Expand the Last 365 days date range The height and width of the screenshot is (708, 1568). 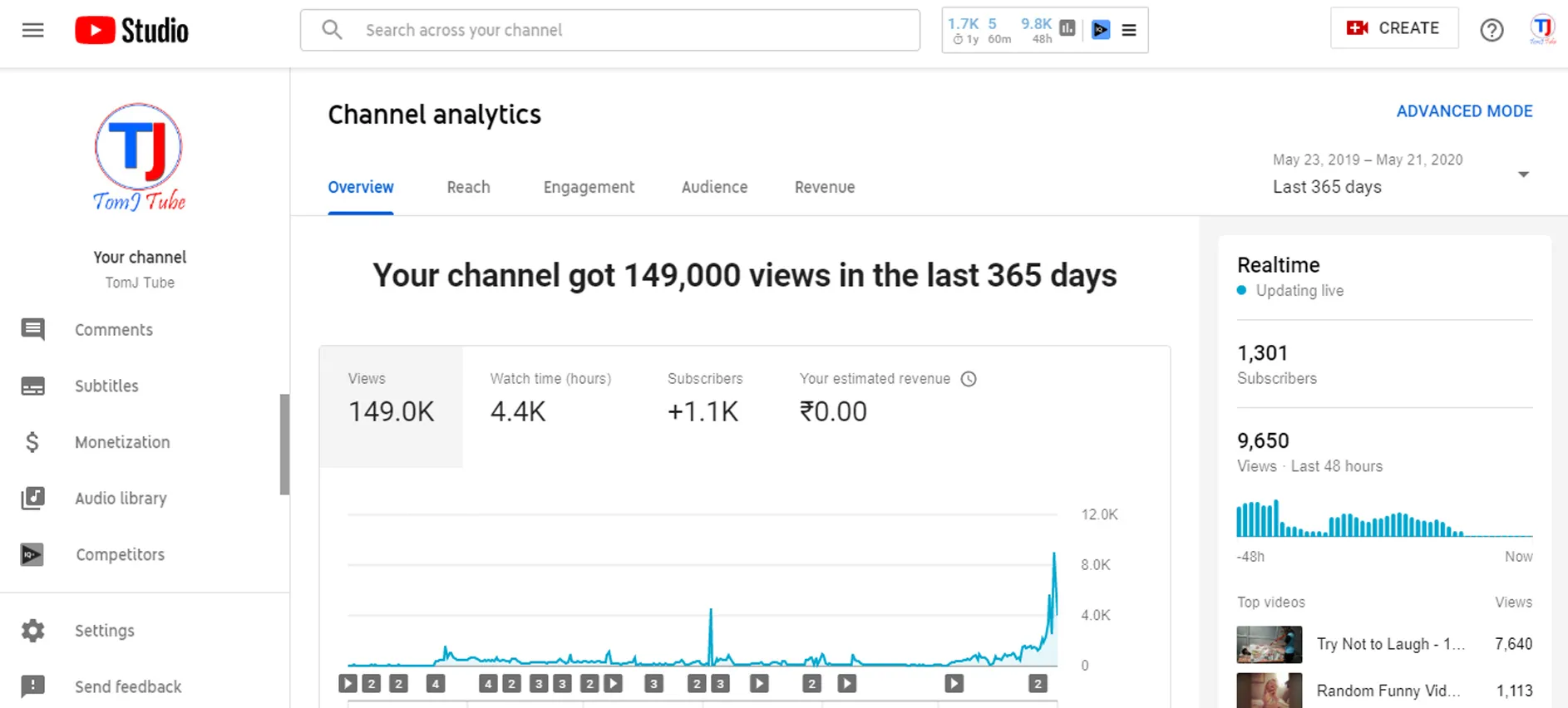click(x=1522, y=175)
